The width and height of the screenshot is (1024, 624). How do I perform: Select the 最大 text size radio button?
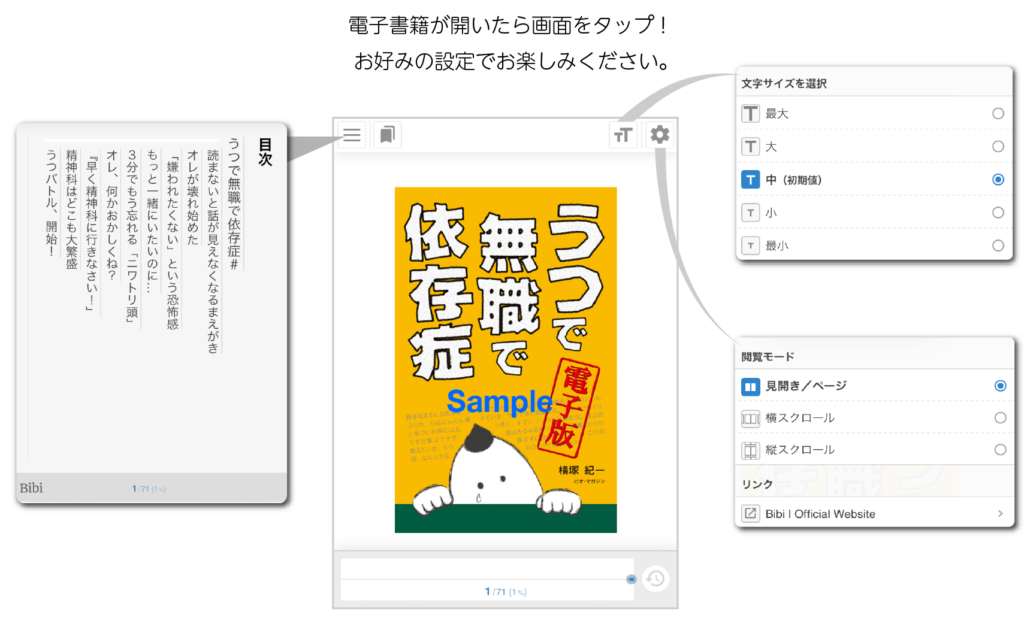[x=997, y=113]
